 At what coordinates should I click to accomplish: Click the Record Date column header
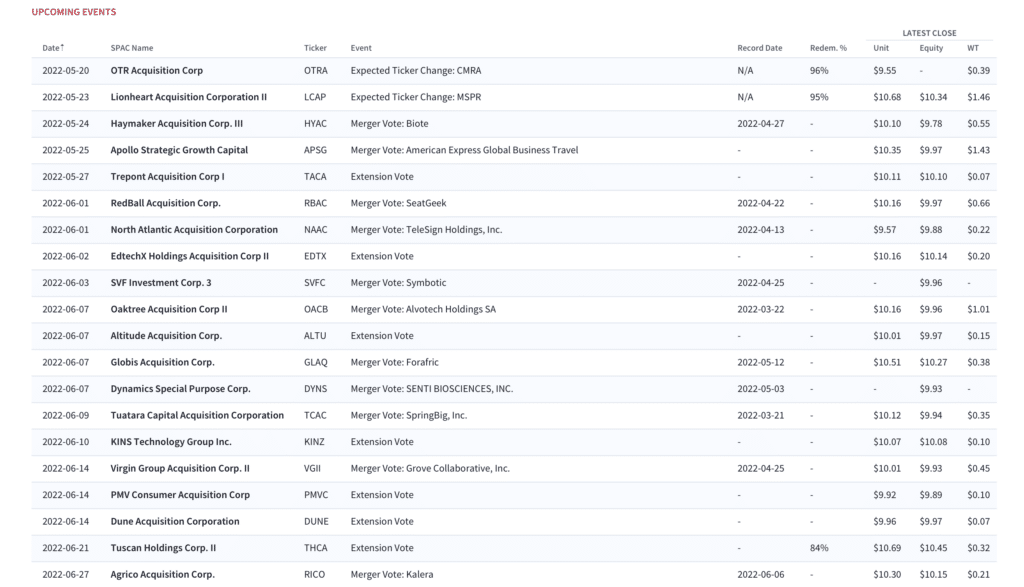[760, 48]
